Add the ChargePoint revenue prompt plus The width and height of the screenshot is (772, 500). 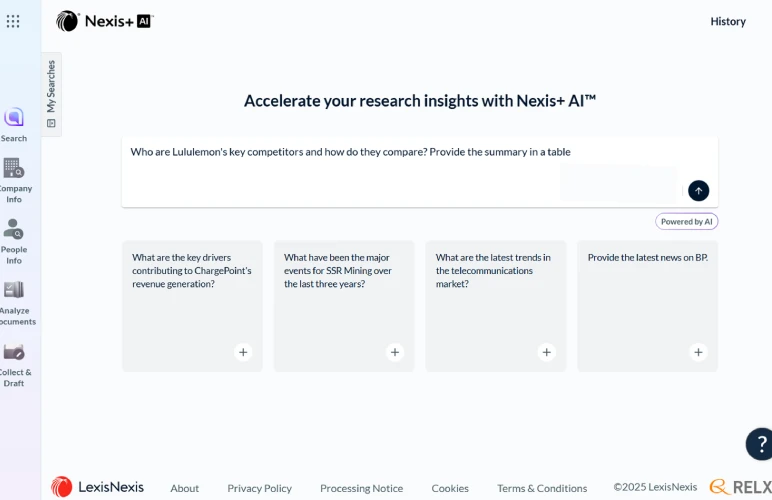(x=243, y=352)
